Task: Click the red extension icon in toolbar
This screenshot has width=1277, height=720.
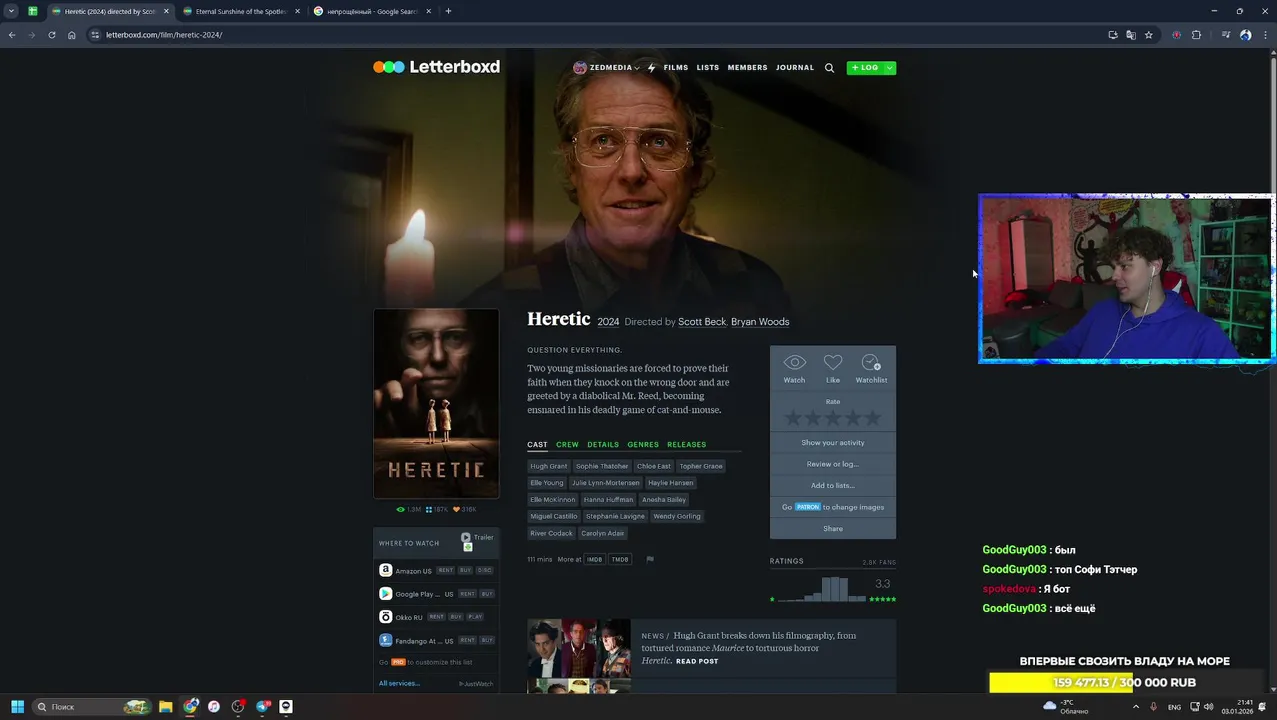Action: 1177,35
